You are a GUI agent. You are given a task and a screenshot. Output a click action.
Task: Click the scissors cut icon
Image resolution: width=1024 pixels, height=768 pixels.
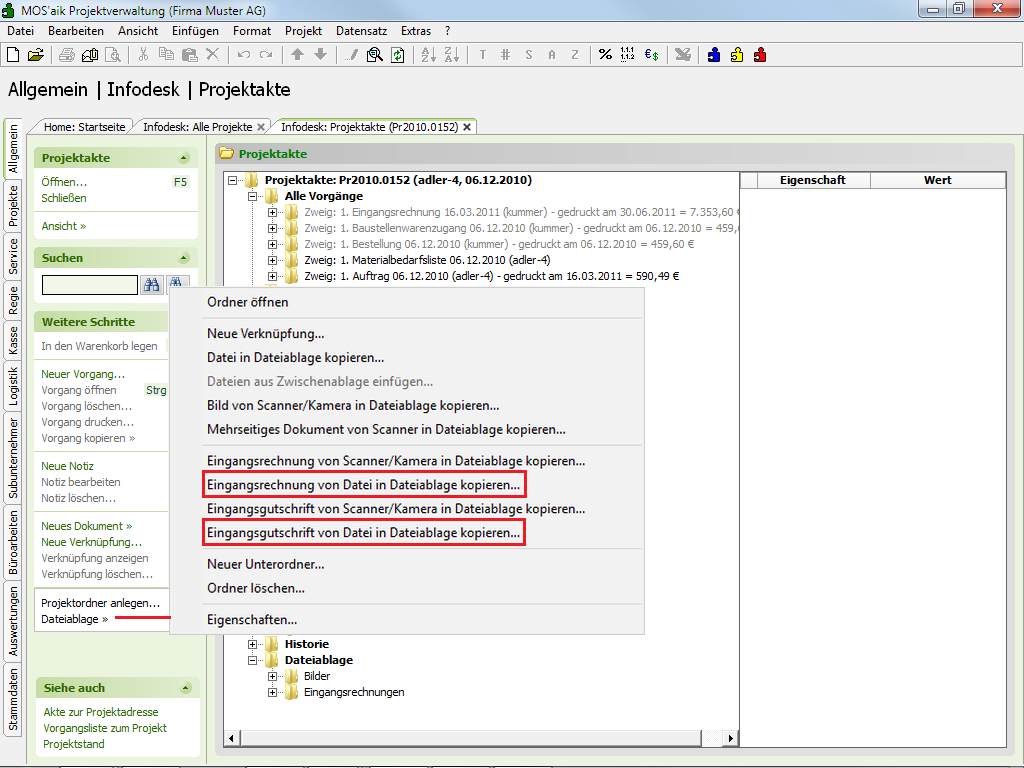(143, 55)
